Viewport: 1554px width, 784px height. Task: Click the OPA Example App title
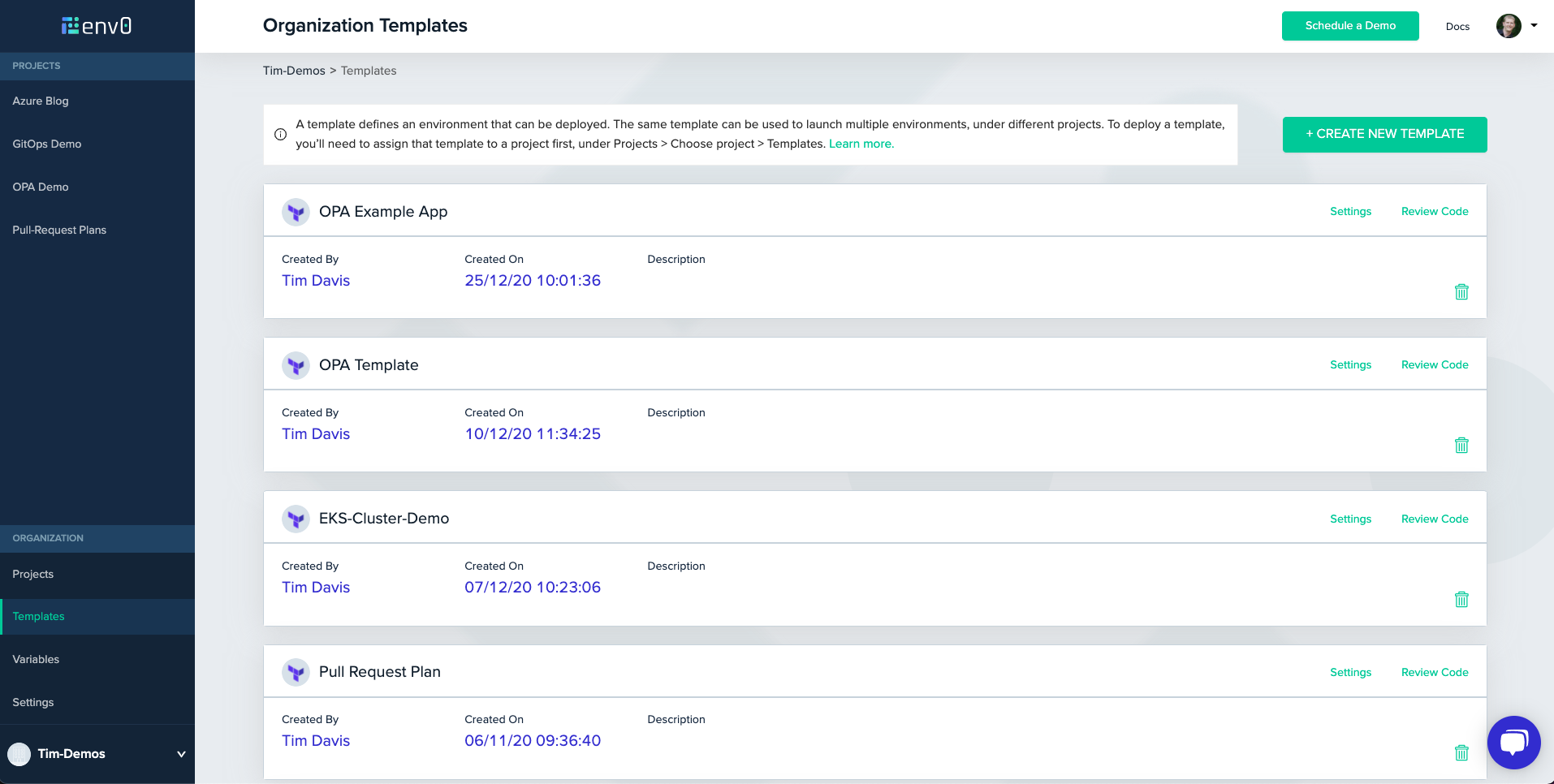383,212
